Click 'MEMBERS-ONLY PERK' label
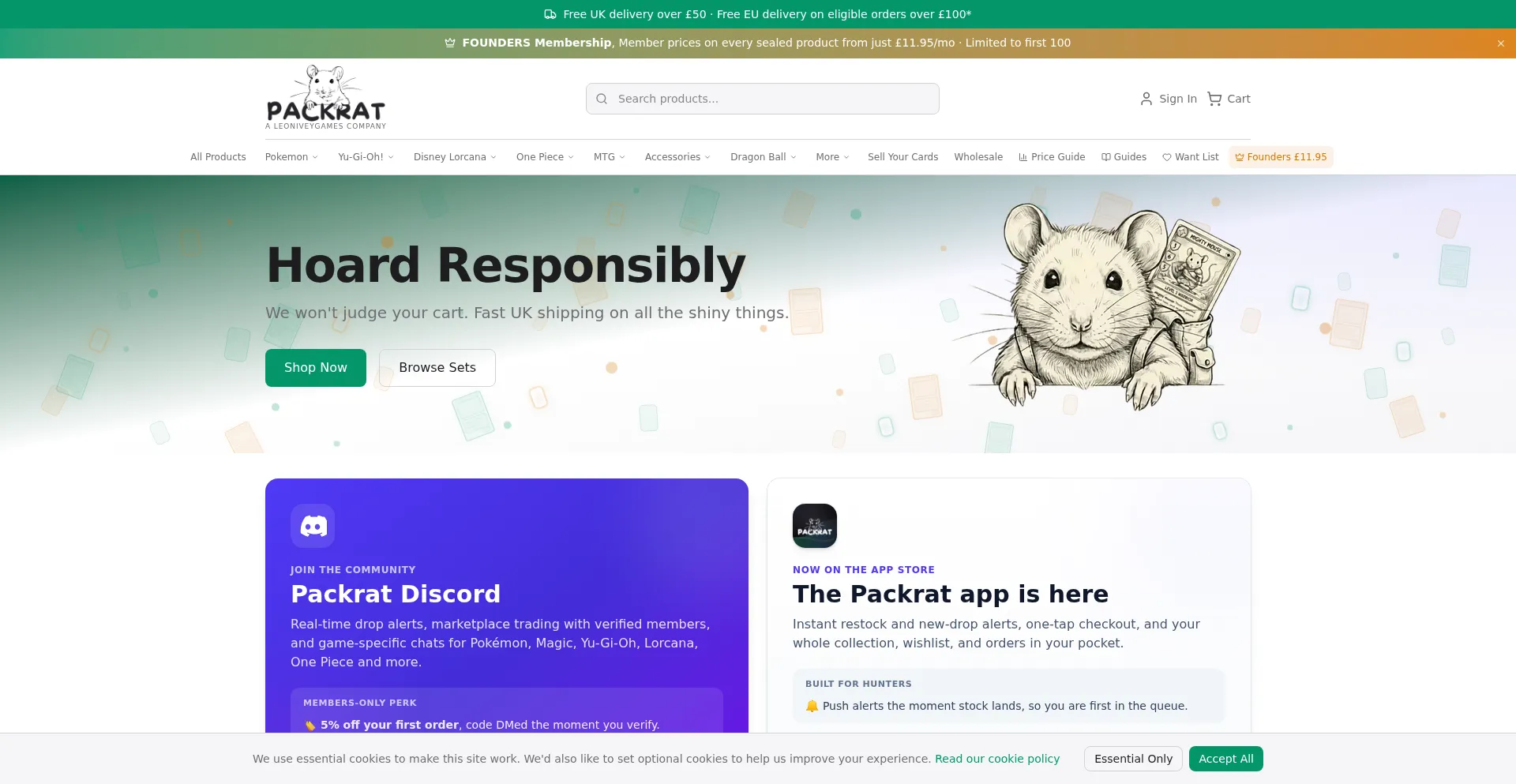This screenshot has height=784, width=1516. [x=360, y=703]
